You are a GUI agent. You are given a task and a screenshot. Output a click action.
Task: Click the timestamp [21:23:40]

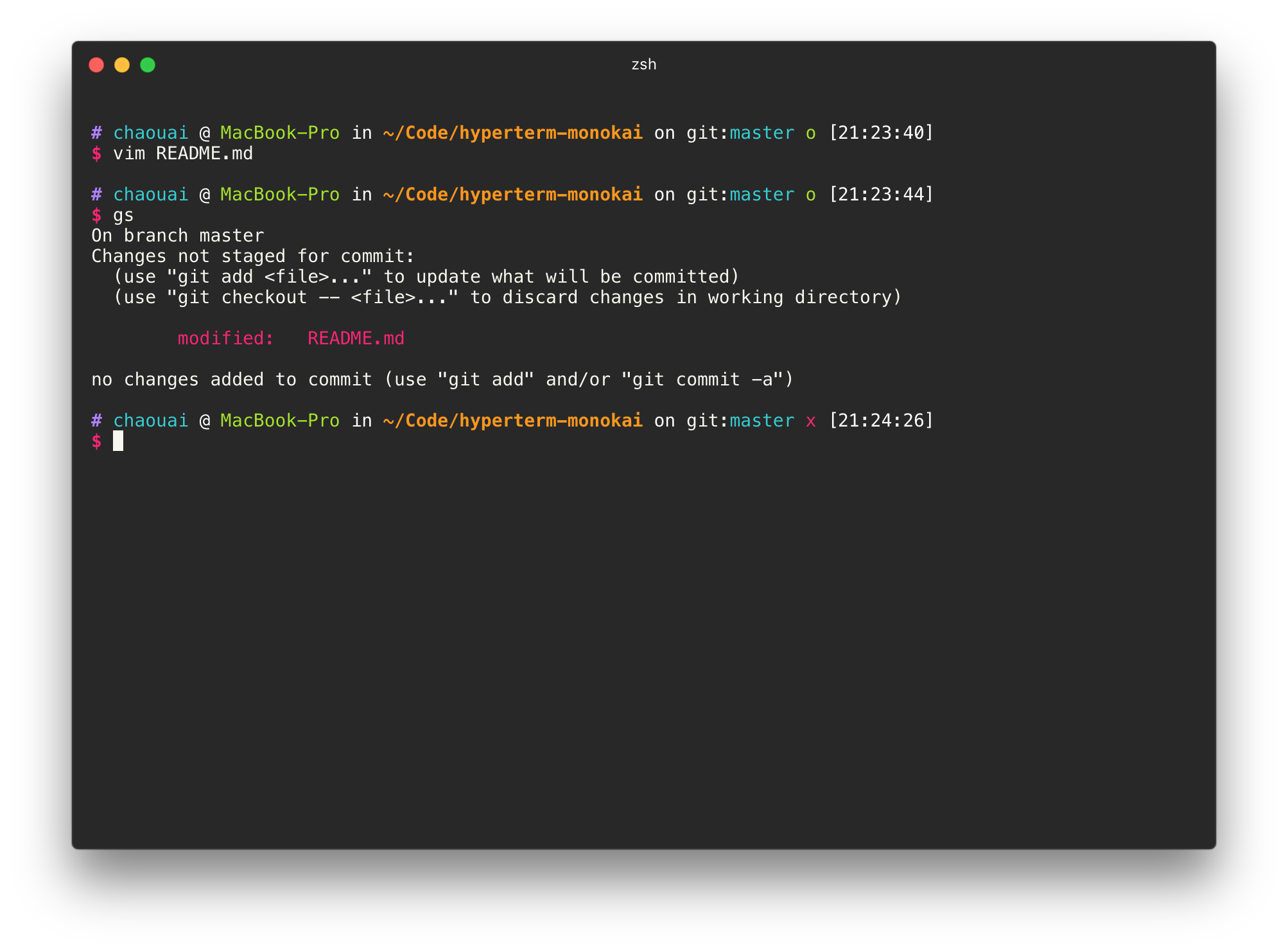(880, 133)
